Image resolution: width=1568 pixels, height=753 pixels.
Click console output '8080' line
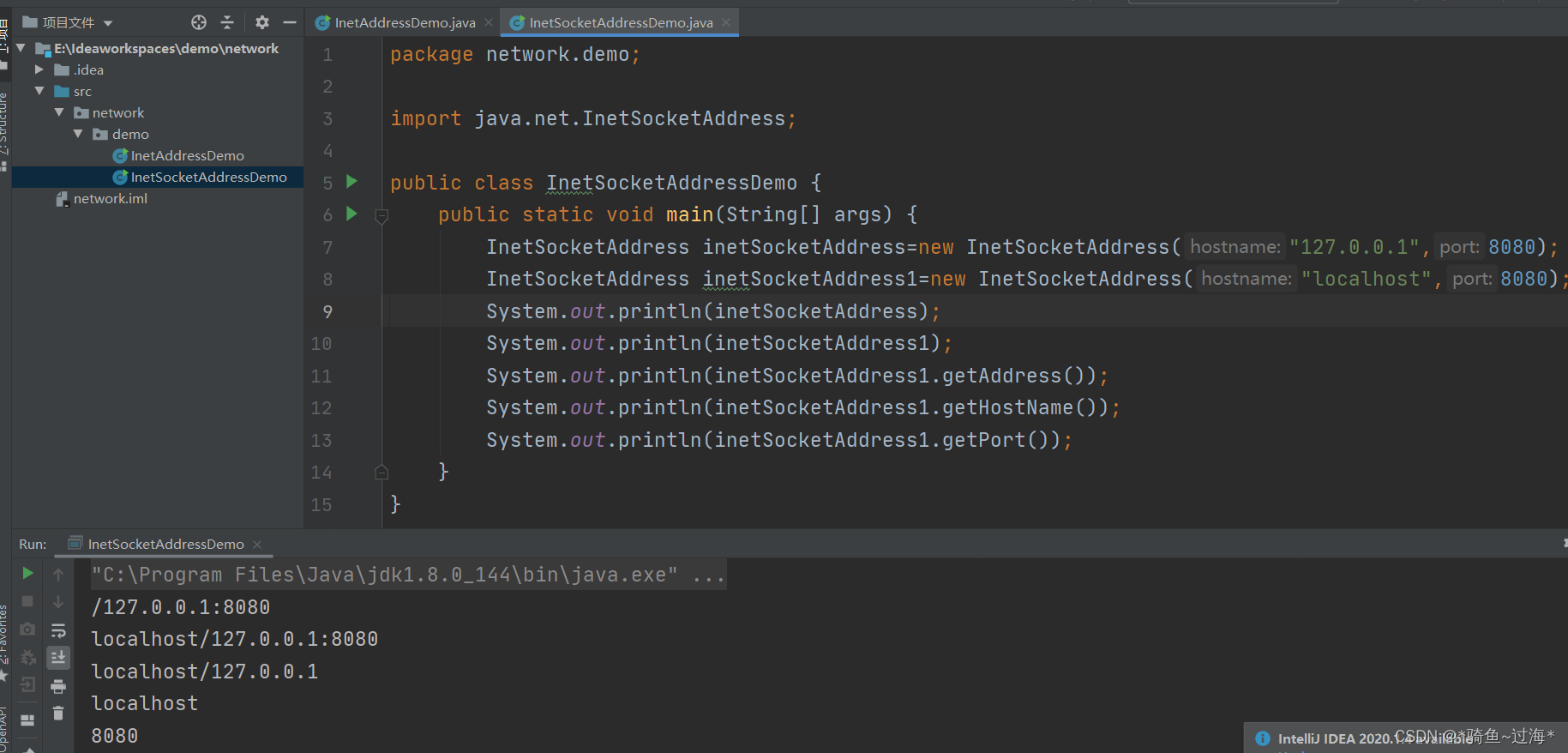(x=115, y=736)
